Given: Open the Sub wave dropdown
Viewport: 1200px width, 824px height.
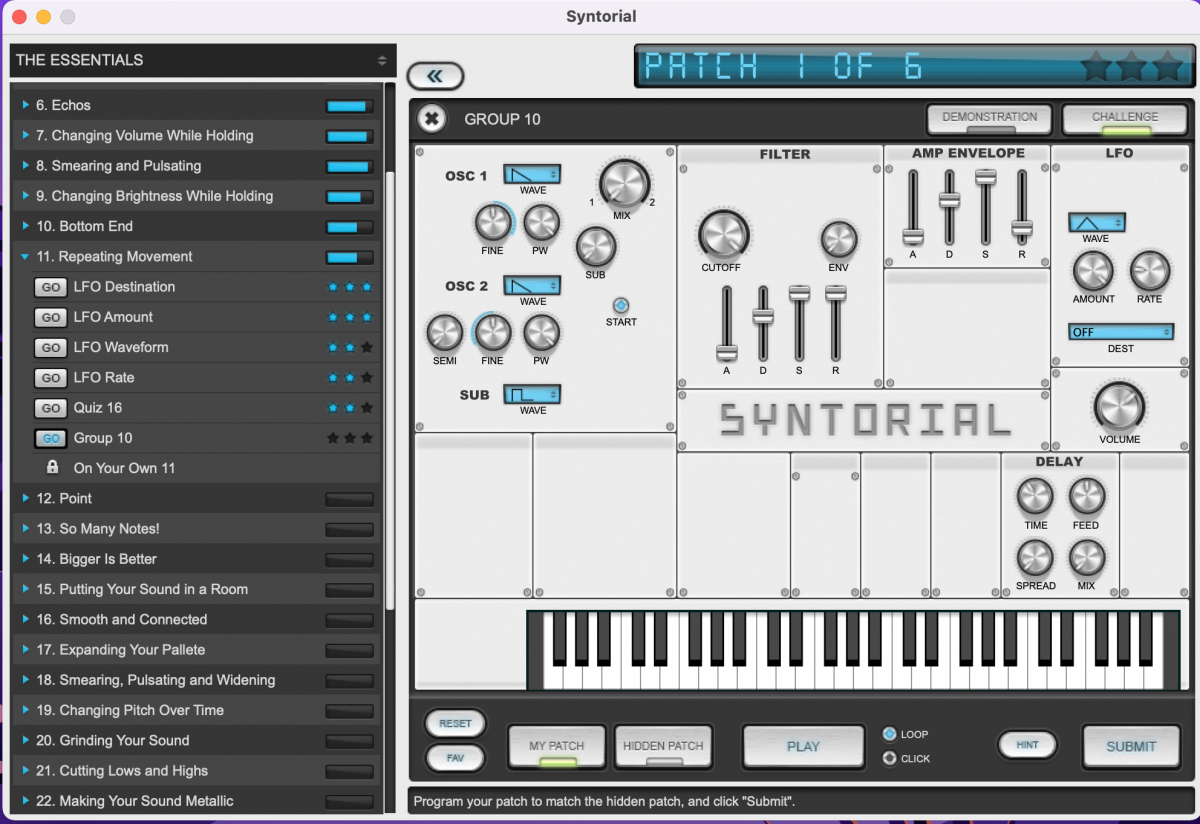Looking at the screenshot, I should [x=532, y=394].
